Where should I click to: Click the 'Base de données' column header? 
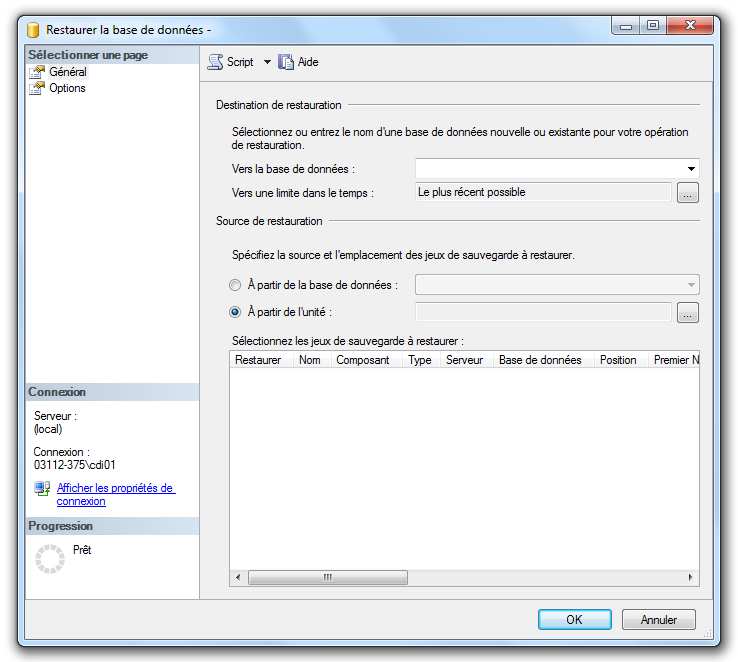[x=540, y=360]
